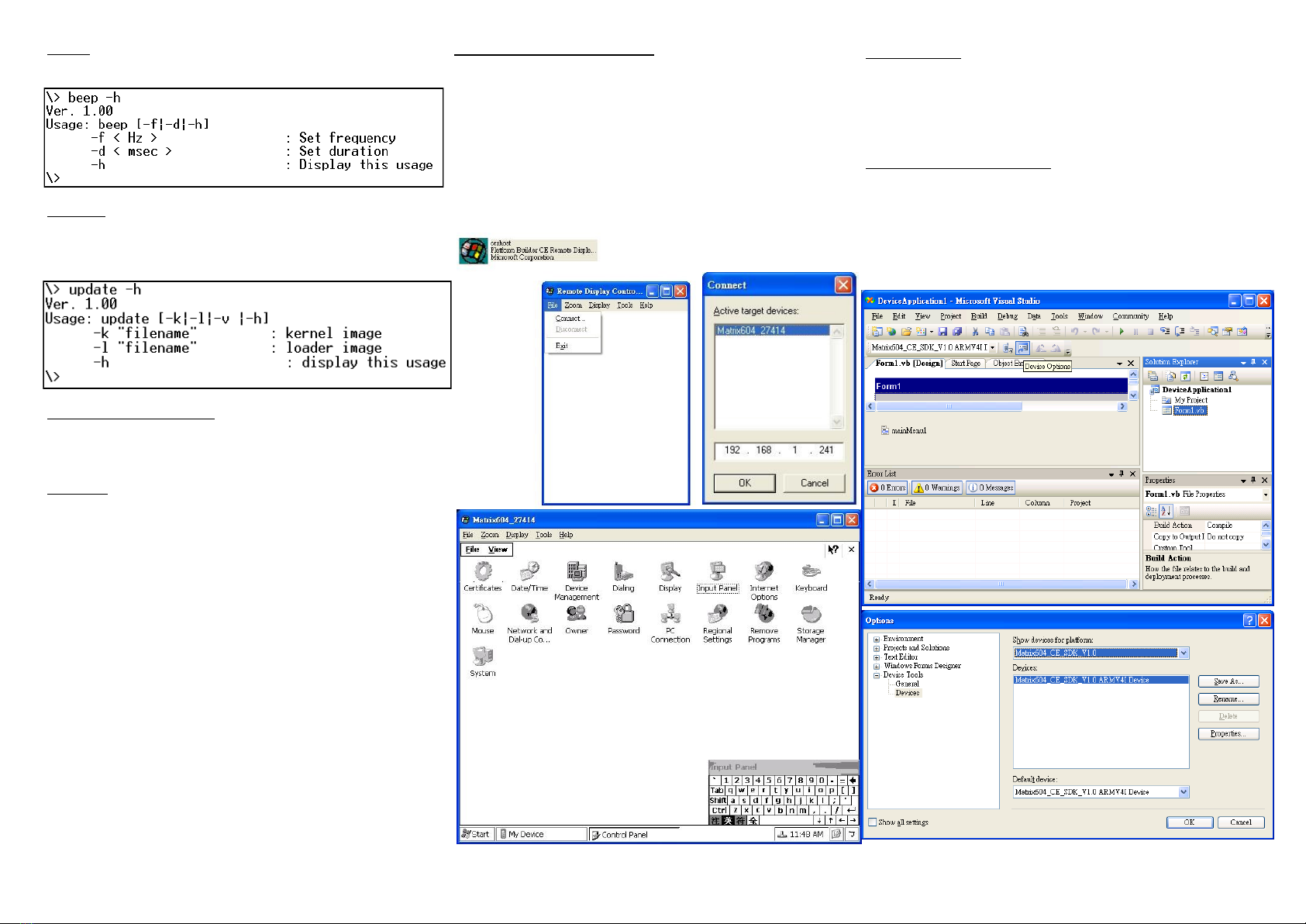Screen dimensions: 1306x924
Task: Click the form designer horizontal scrollbar thumb
Action: click(x=949, y=406)
